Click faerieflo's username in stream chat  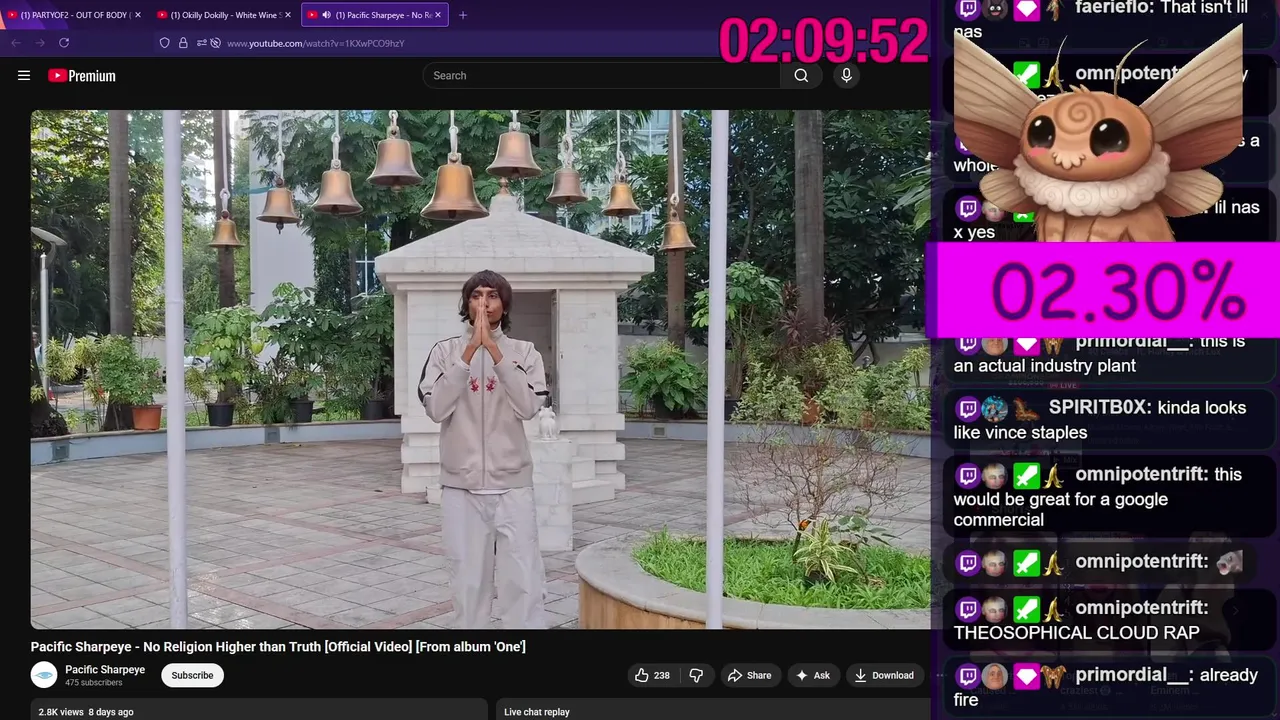click(x=1111, y=8)
